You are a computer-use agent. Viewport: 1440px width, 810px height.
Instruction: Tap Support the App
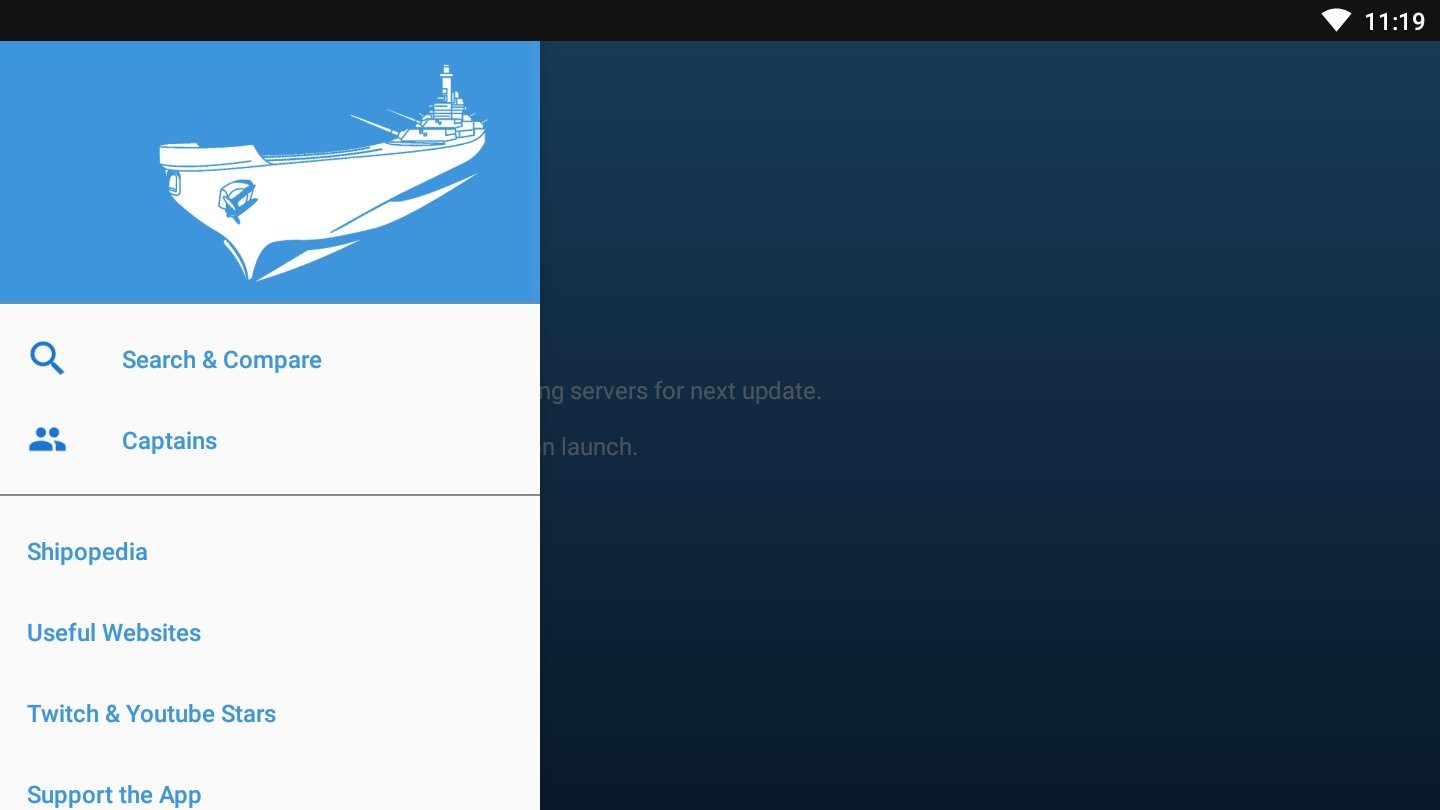[114, 794]
